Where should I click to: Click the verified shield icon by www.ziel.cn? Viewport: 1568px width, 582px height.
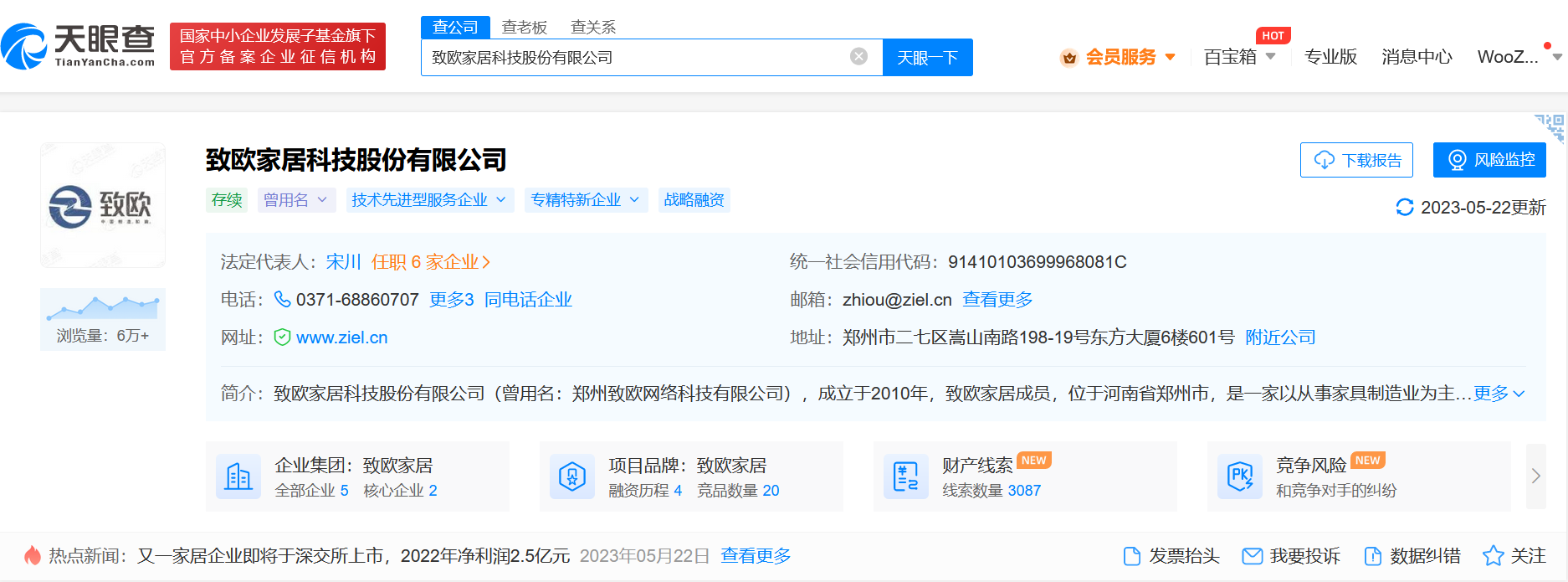click(x=283, y=337)
